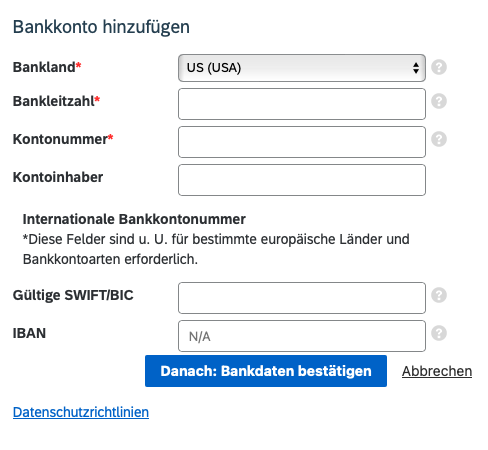Select the Kontoinhaber input field

pyautogui.click(x=302, y=180)
